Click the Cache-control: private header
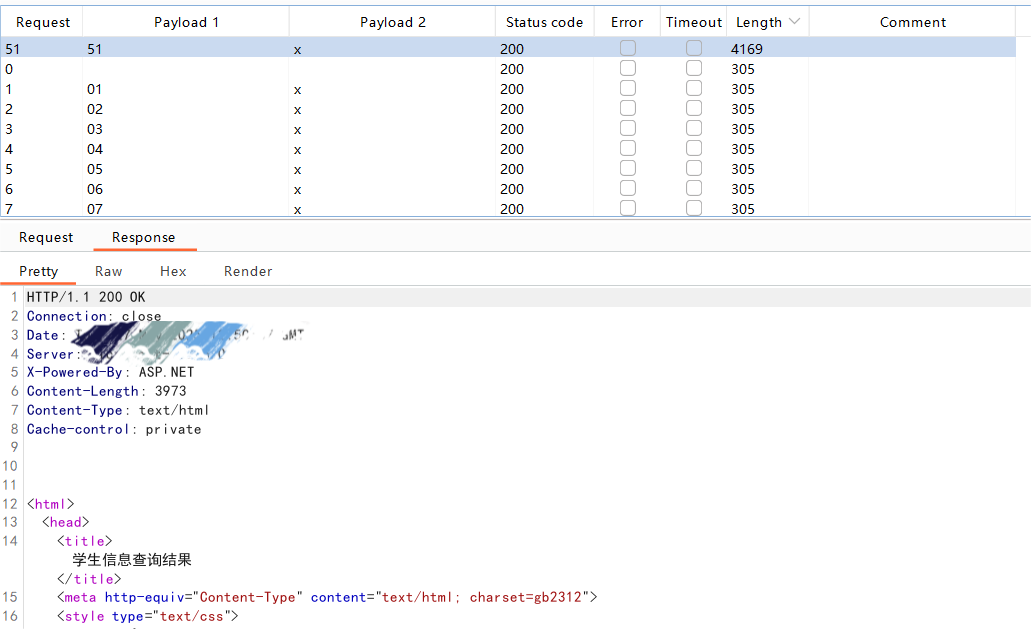This screenshot has height=629, width=1031. (x=114, y=429)
